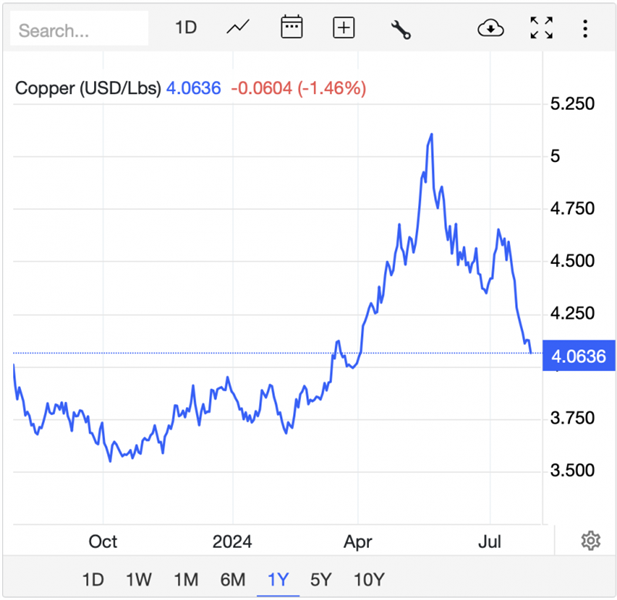Open the calendar date range picker

(x=292, y=27)
